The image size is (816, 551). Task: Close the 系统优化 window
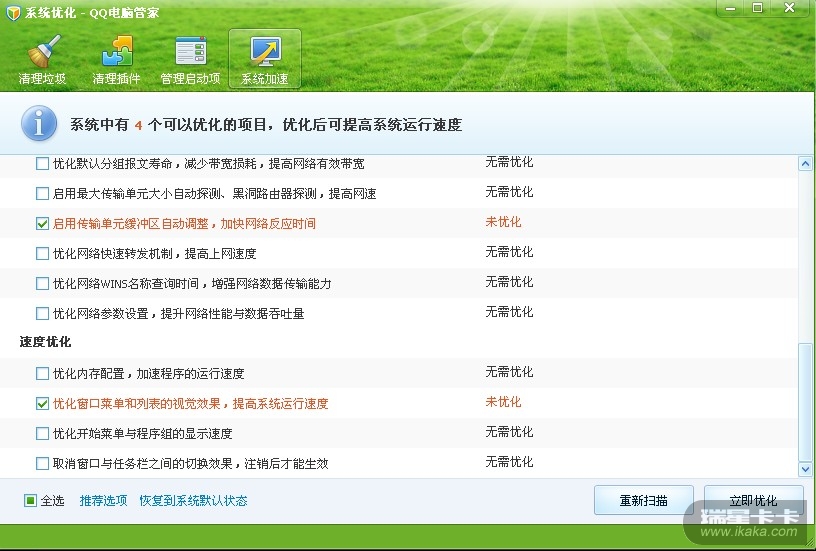tap(789, 8)
